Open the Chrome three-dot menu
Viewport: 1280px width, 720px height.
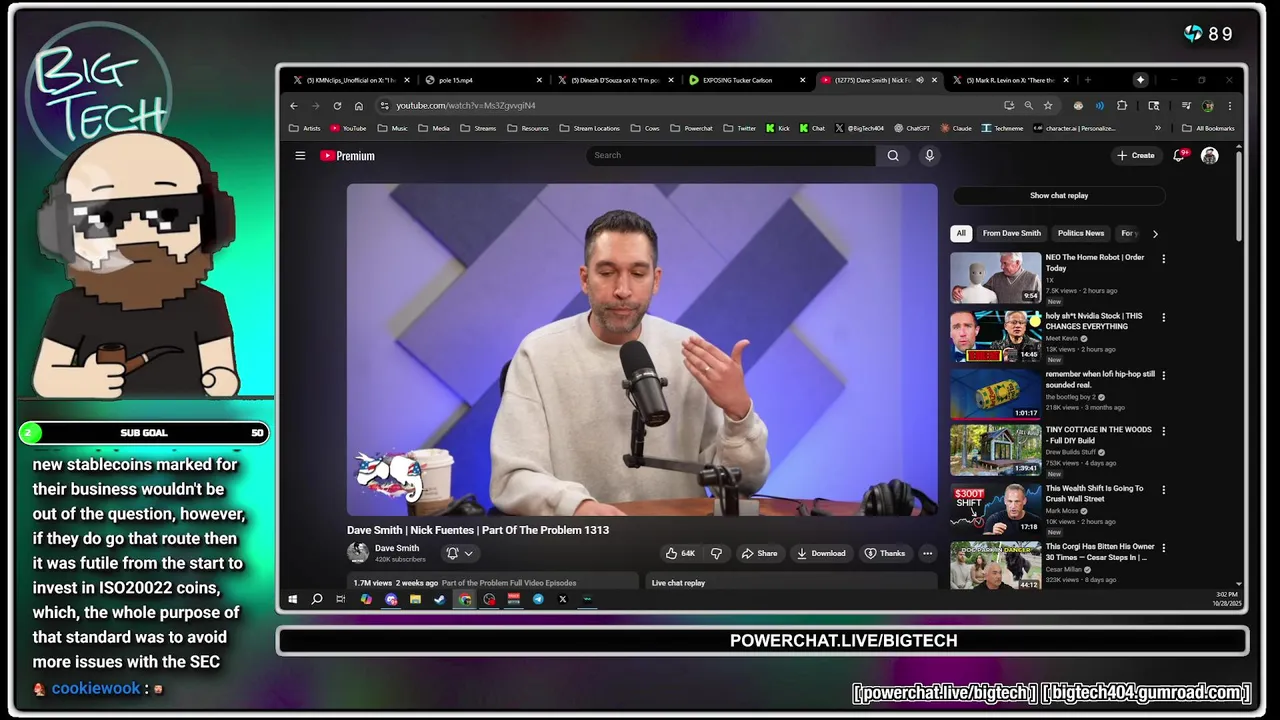click(x=1230, y=105)
